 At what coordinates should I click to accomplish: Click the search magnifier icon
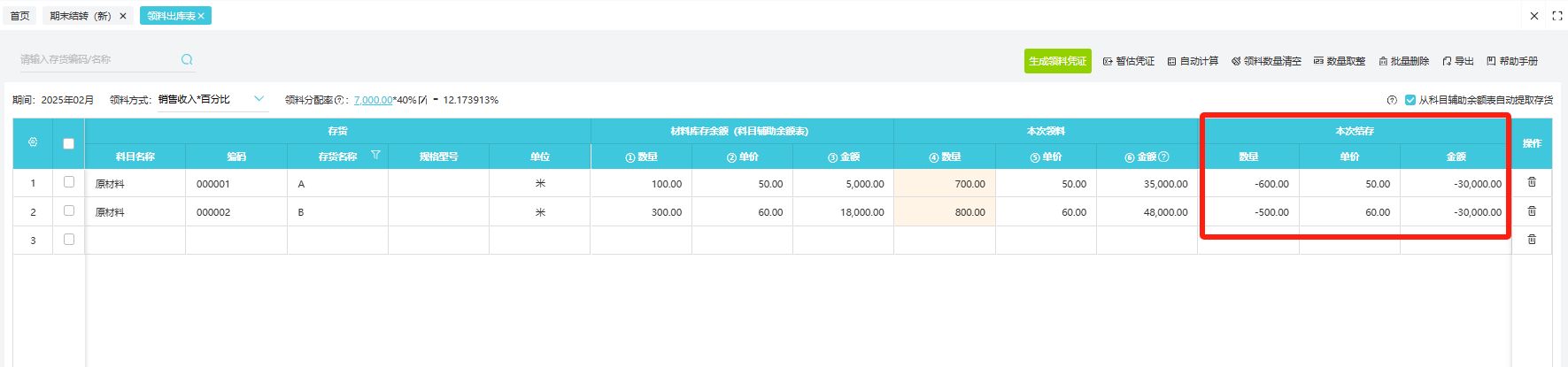tap(187, 59)
